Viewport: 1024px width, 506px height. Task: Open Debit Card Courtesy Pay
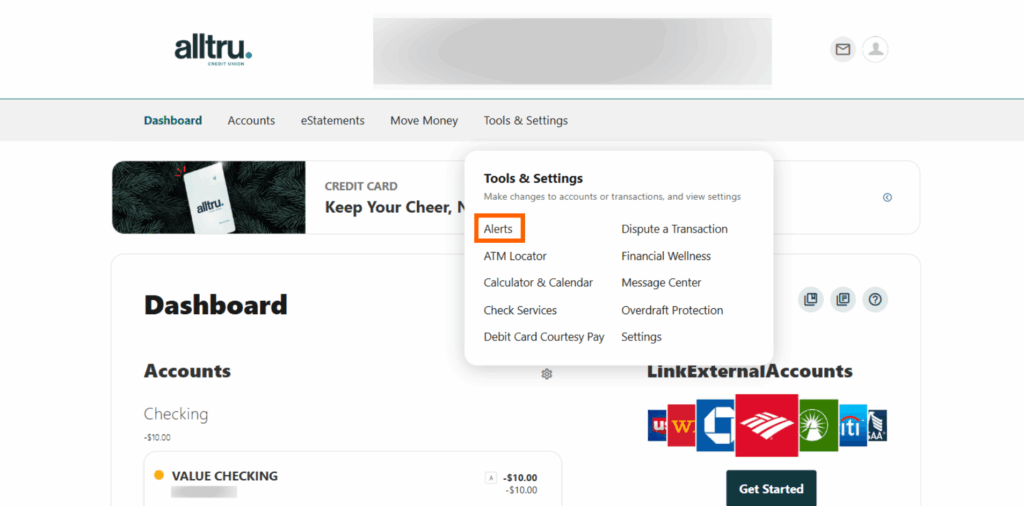pos(544,337)
